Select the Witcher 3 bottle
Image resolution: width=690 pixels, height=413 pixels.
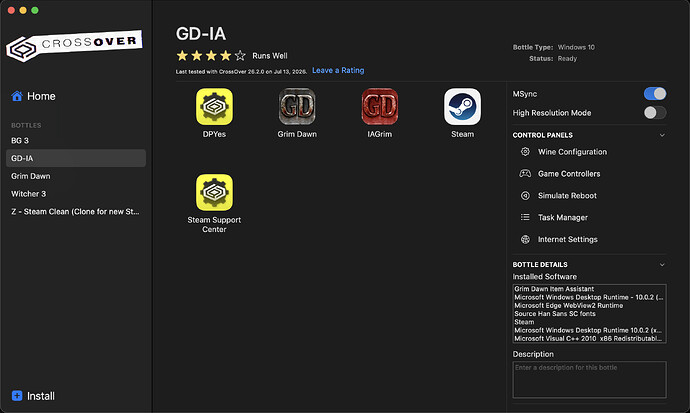point(76,194)
